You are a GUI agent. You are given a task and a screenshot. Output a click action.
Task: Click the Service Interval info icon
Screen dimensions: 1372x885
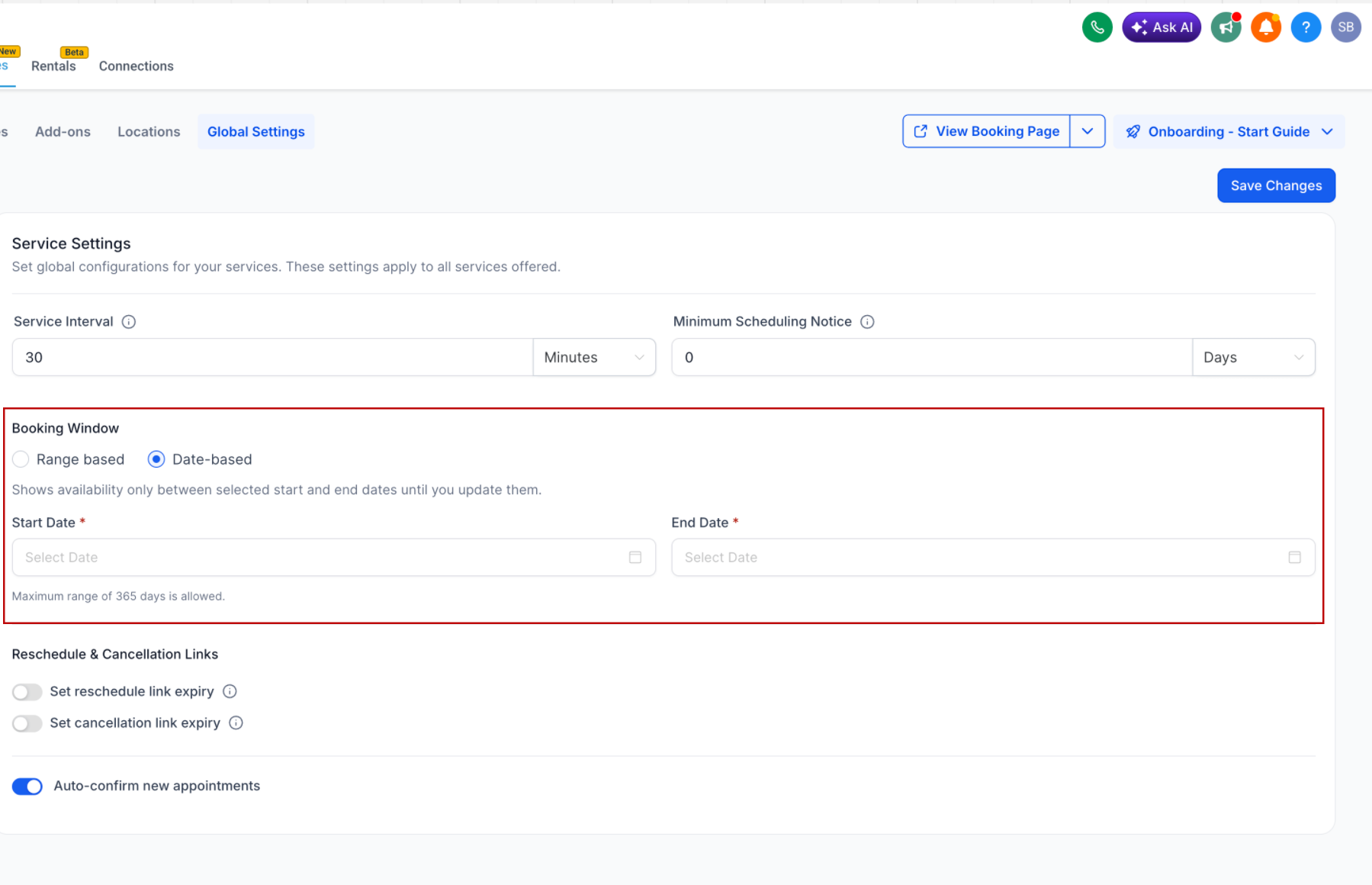point(129,321)
